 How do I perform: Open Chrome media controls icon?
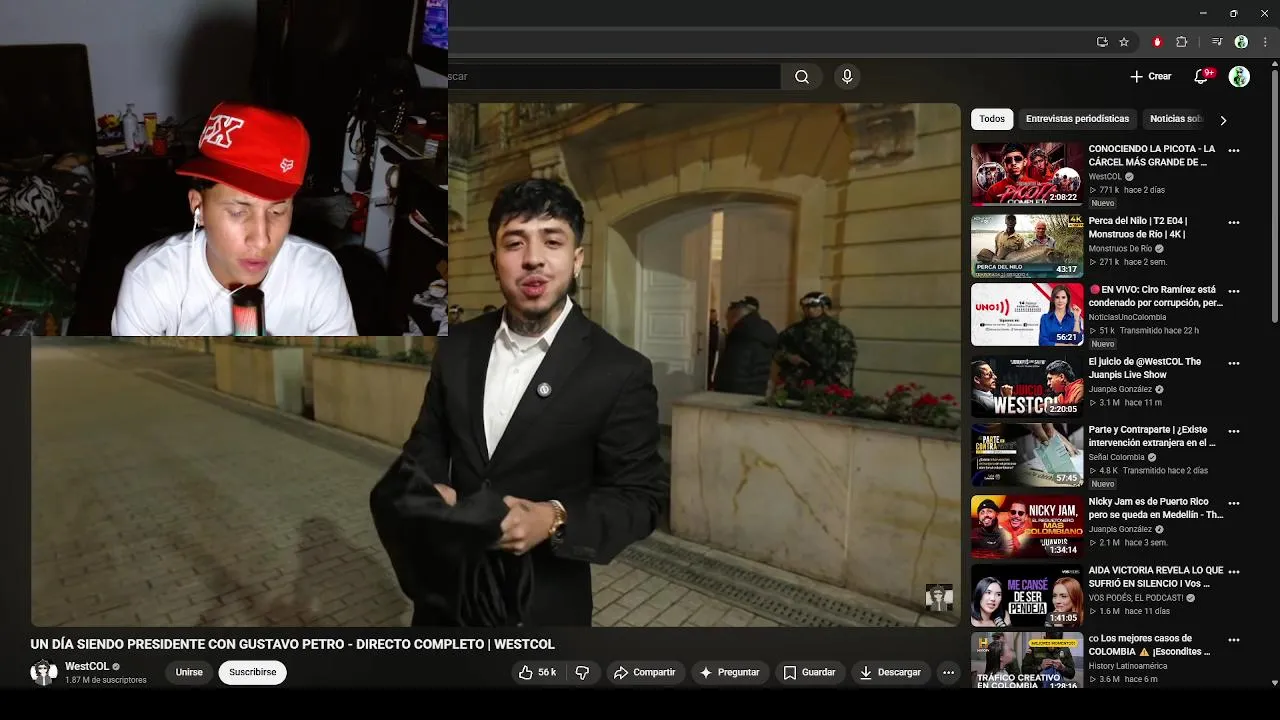coord(1217,42)
